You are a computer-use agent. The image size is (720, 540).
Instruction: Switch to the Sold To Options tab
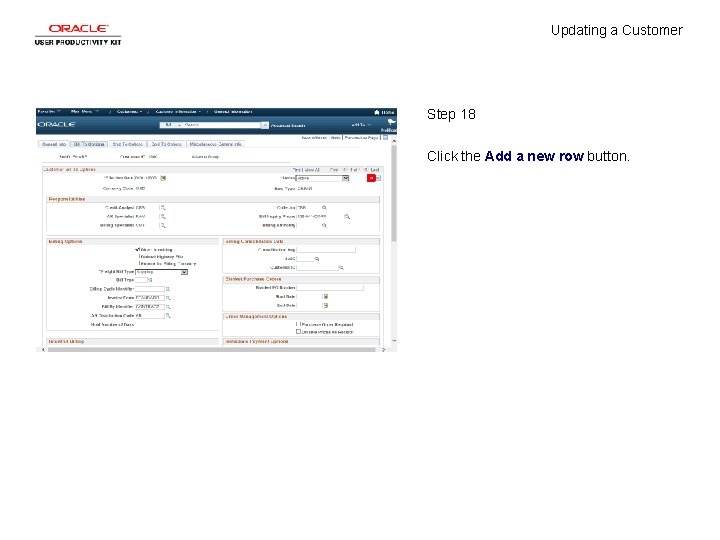point(166,144)
